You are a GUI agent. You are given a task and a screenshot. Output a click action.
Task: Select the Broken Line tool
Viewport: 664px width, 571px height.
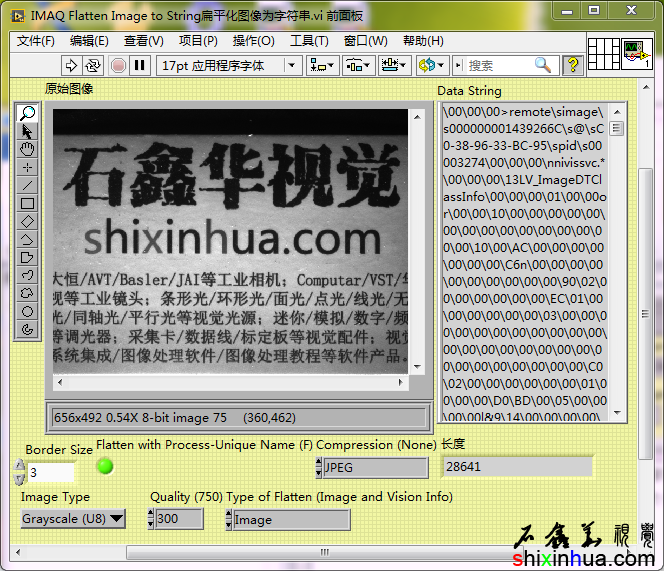pos(28,240)
